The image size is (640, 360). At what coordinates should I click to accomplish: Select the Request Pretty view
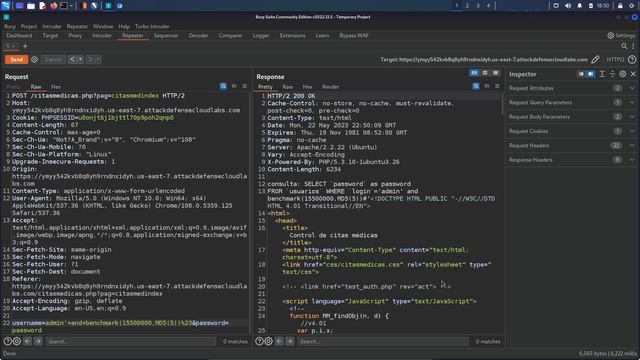tap(13, 87)
